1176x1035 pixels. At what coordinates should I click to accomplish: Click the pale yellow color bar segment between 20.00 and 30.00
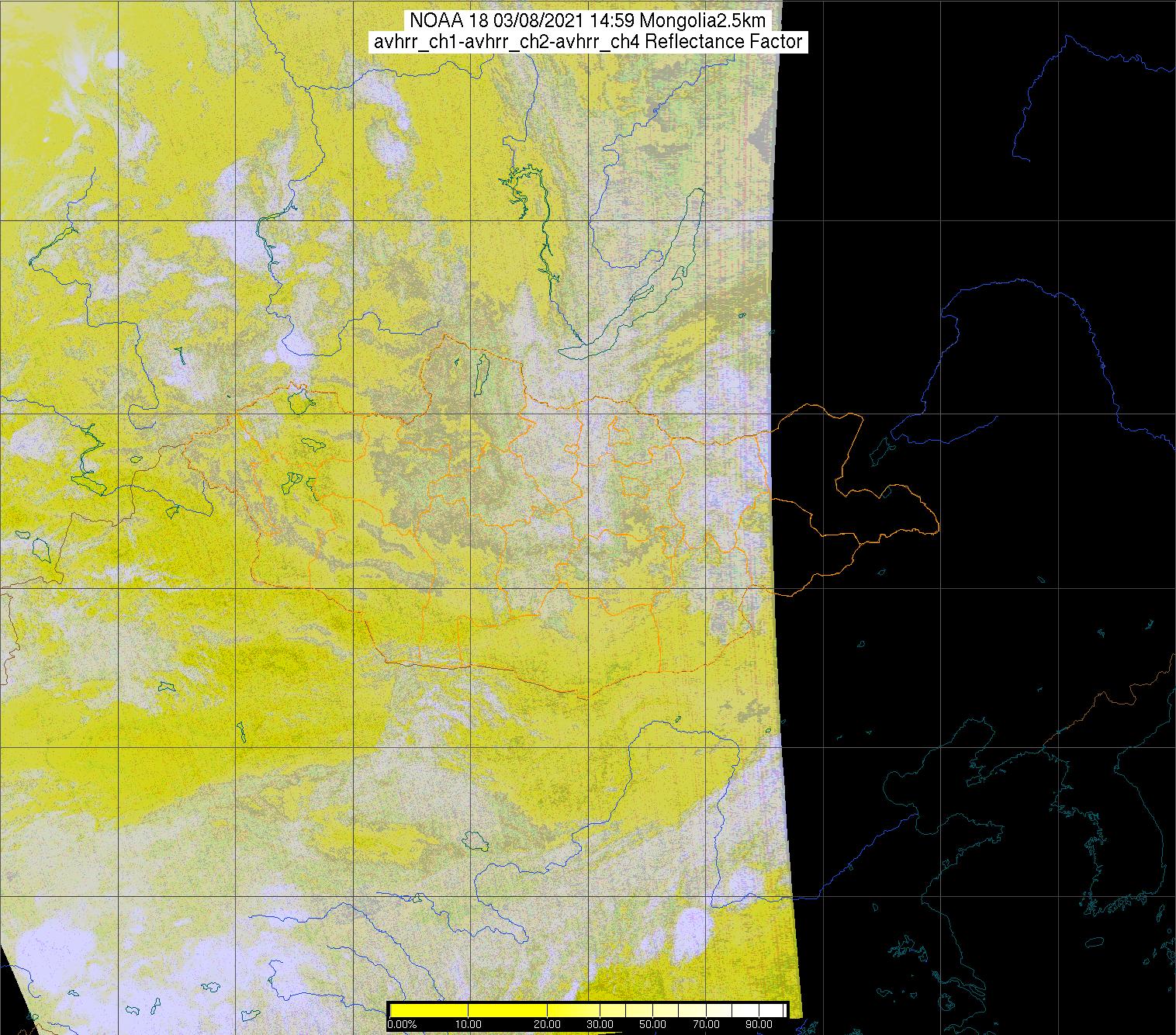pyautogui.click(x=573, y=1010)
